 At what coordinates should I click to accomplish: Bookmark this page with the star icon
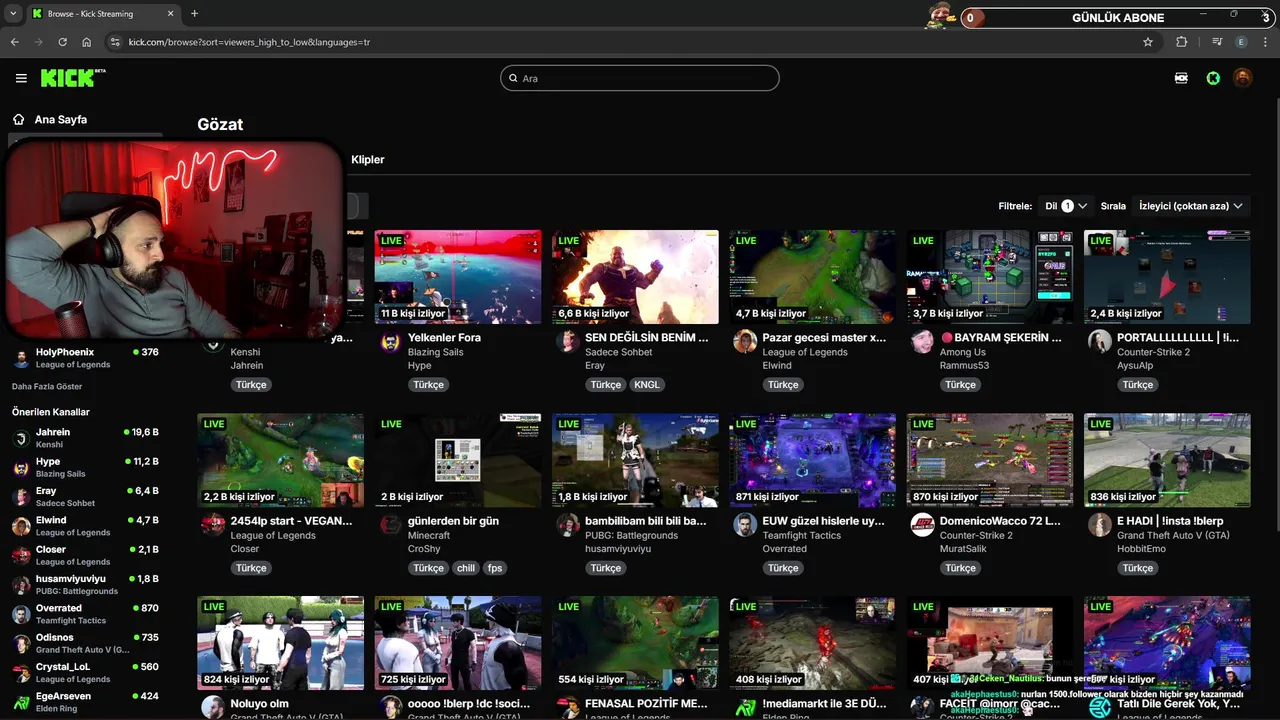point(1148,42)
